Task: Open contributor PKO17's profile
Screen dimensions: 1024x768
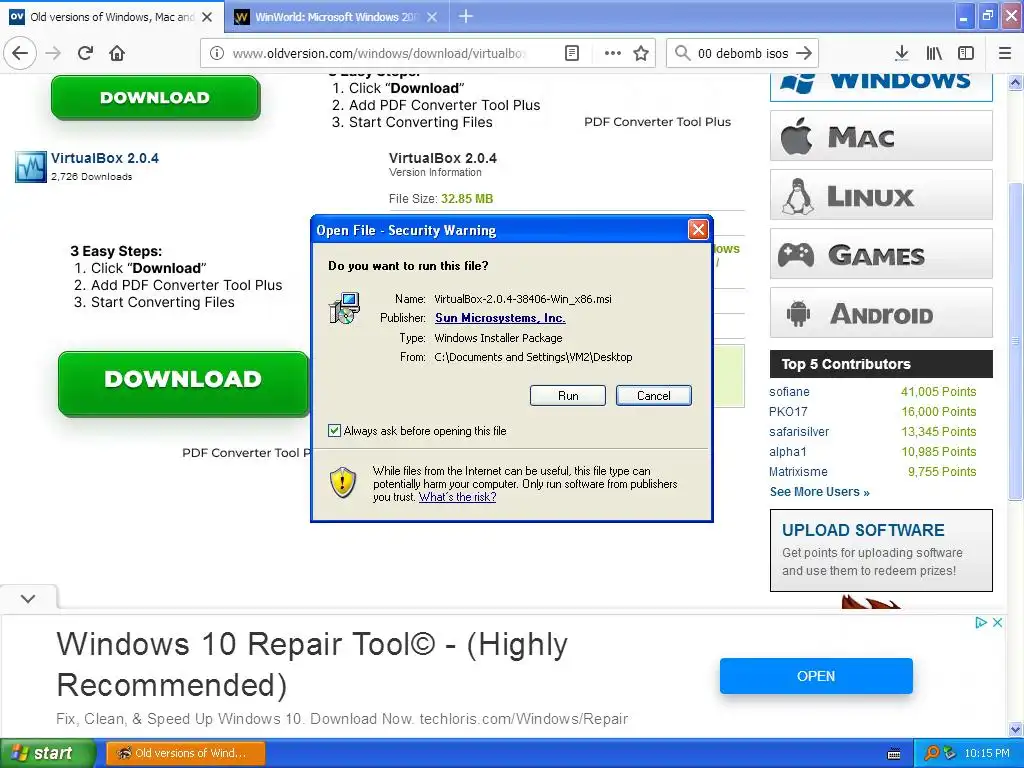Action: [788, 411]
